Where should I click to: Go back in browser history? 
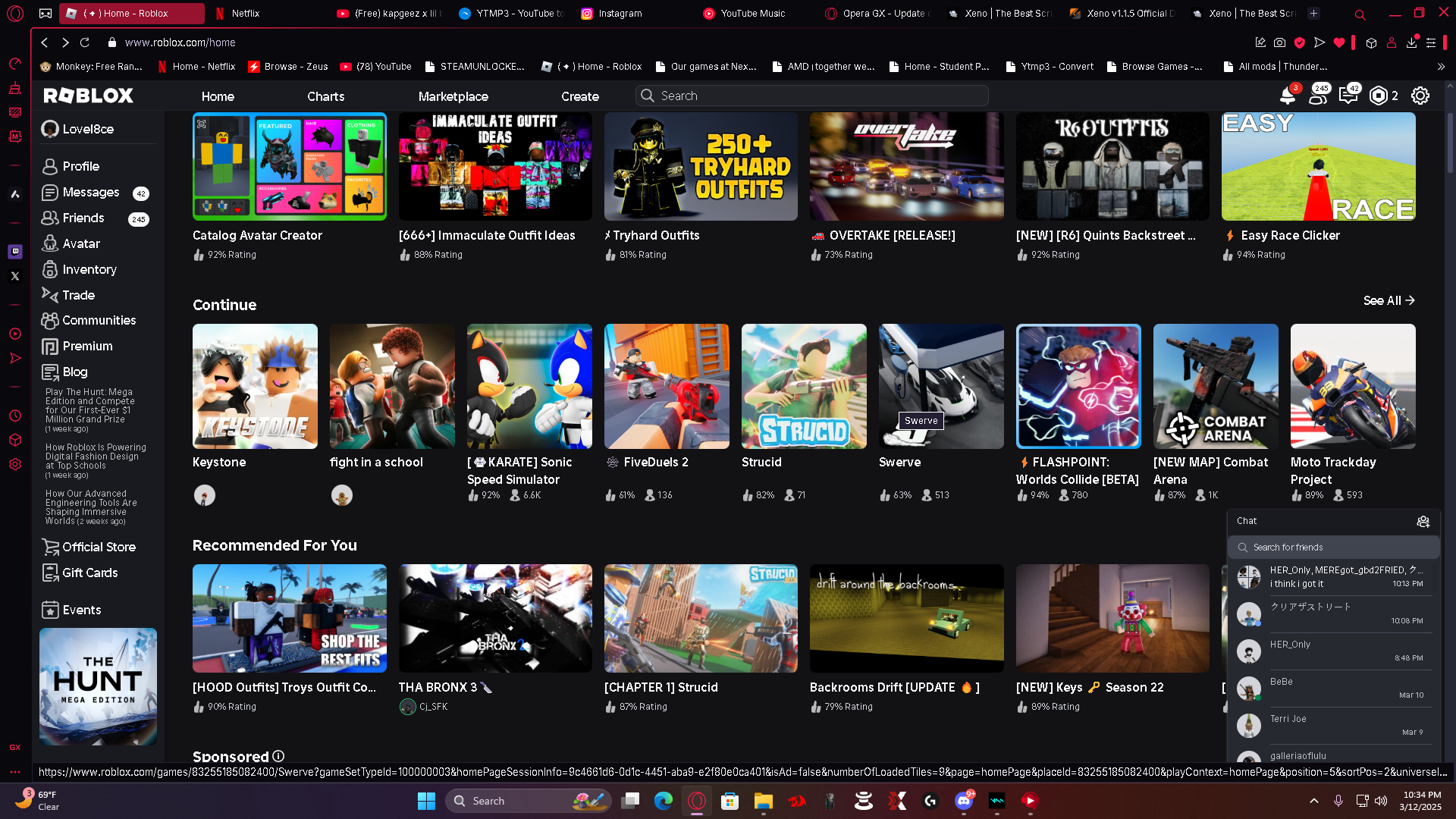pos(45,42)
